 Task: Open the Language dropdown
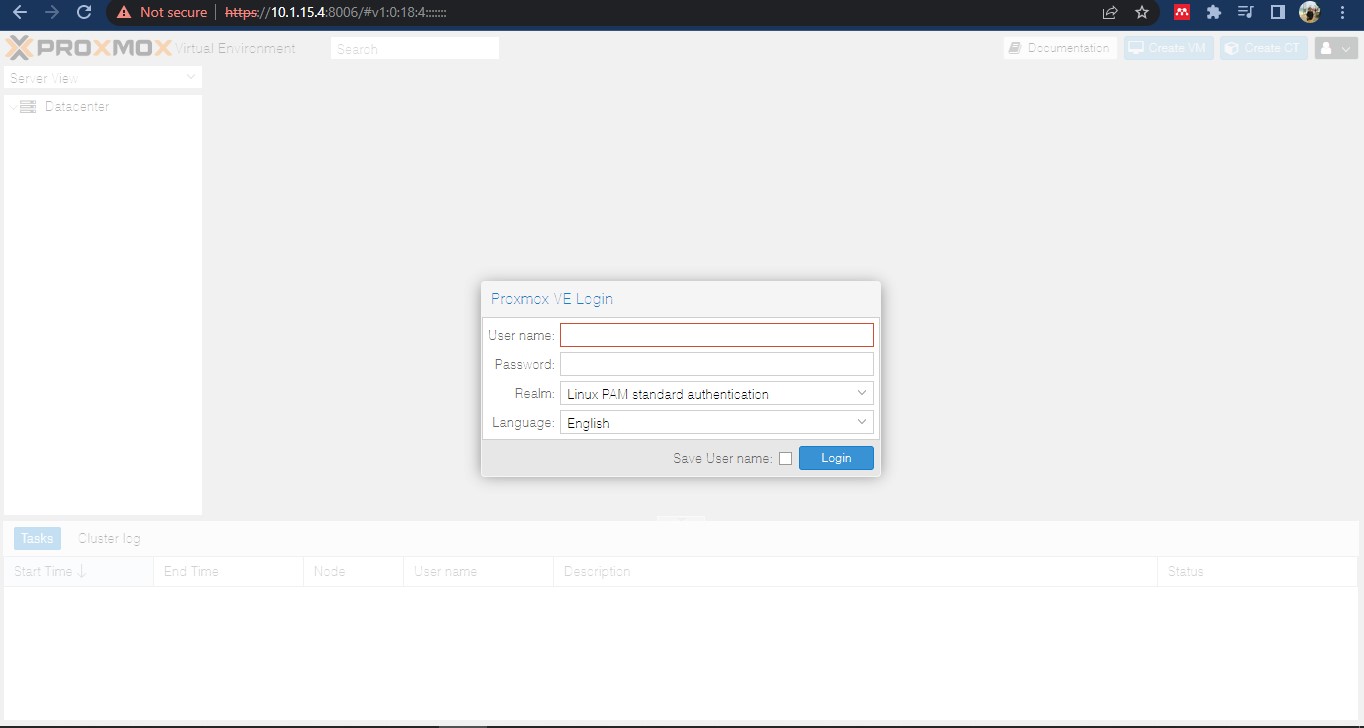(861, 422)
